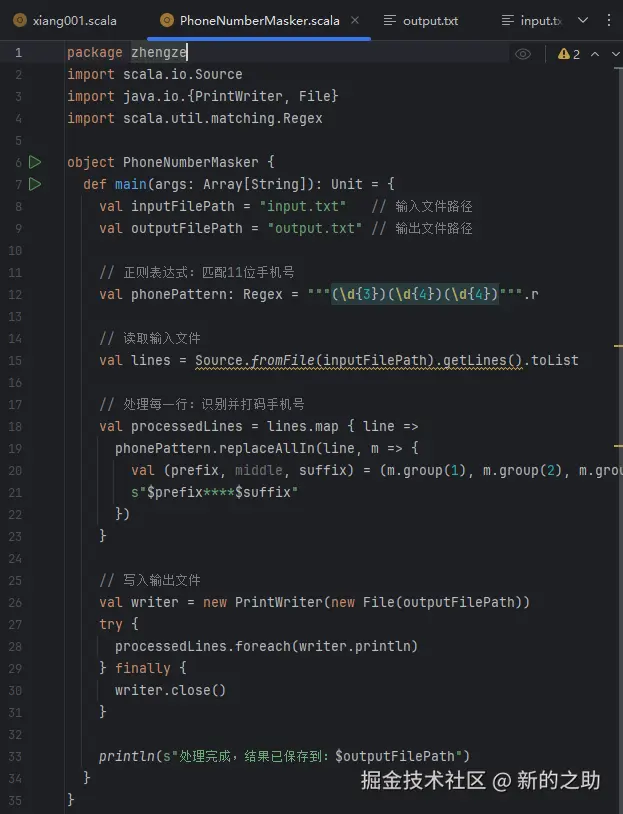The width and height of the screenshot is (623, 814).
Task: Click the println completion message line
Action: [284, 756]
